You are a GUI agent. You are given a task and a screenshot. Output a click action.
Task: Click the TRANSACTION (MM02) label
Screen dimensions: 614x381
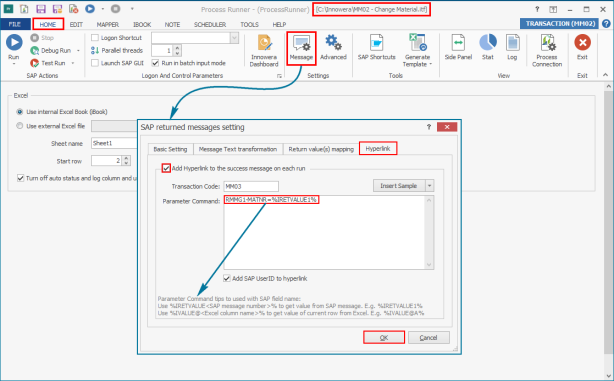pos(560,23)
